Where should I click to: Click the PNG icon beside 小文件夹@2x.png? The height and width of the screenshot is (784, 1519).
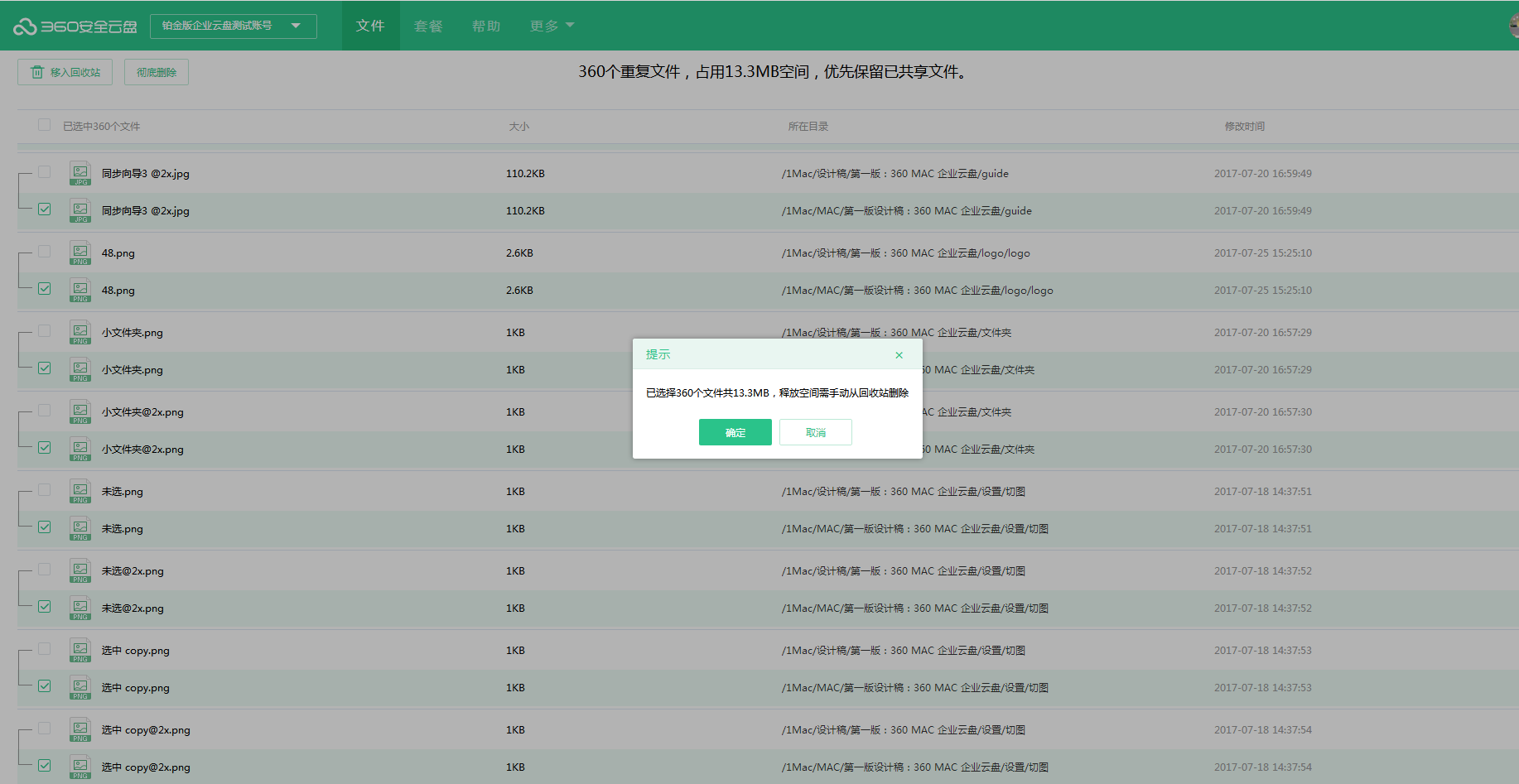pos(80,411)
